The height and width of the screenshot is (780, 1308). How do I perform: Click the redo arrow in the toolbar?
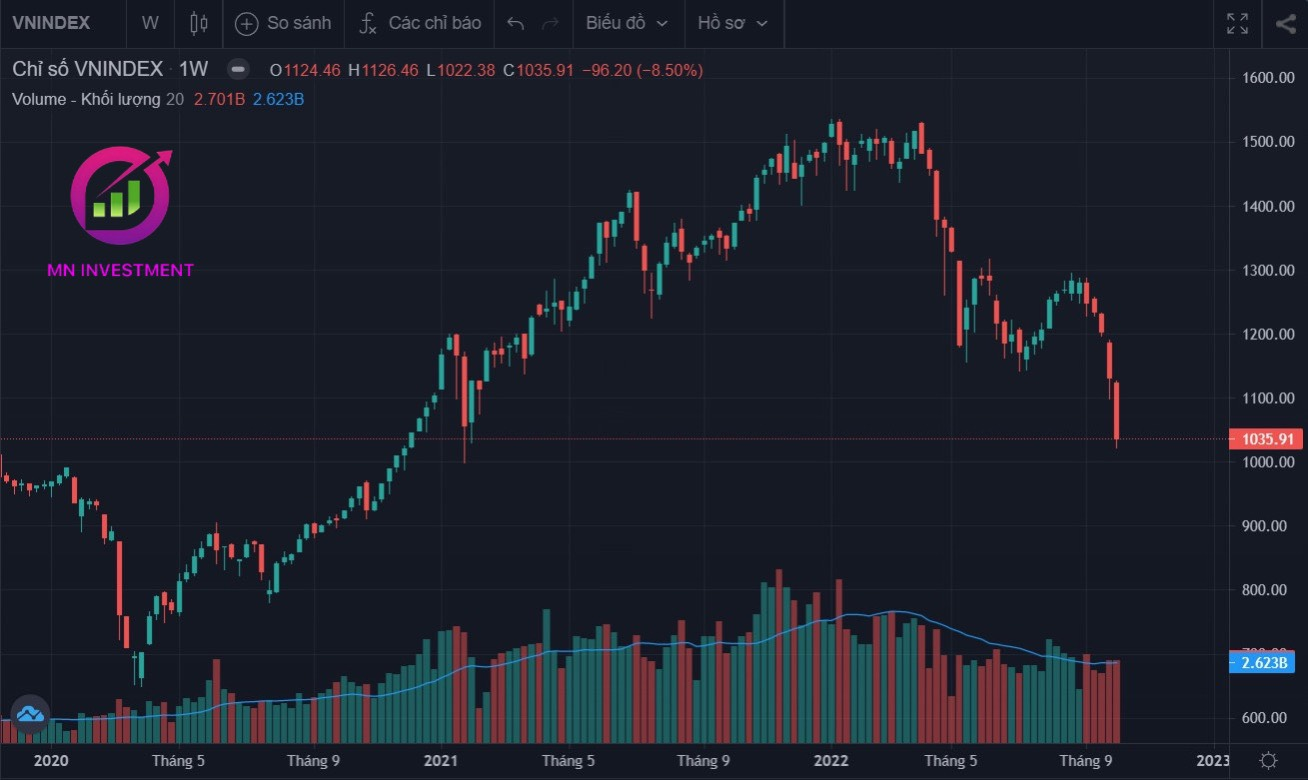(x=549, y=23)
